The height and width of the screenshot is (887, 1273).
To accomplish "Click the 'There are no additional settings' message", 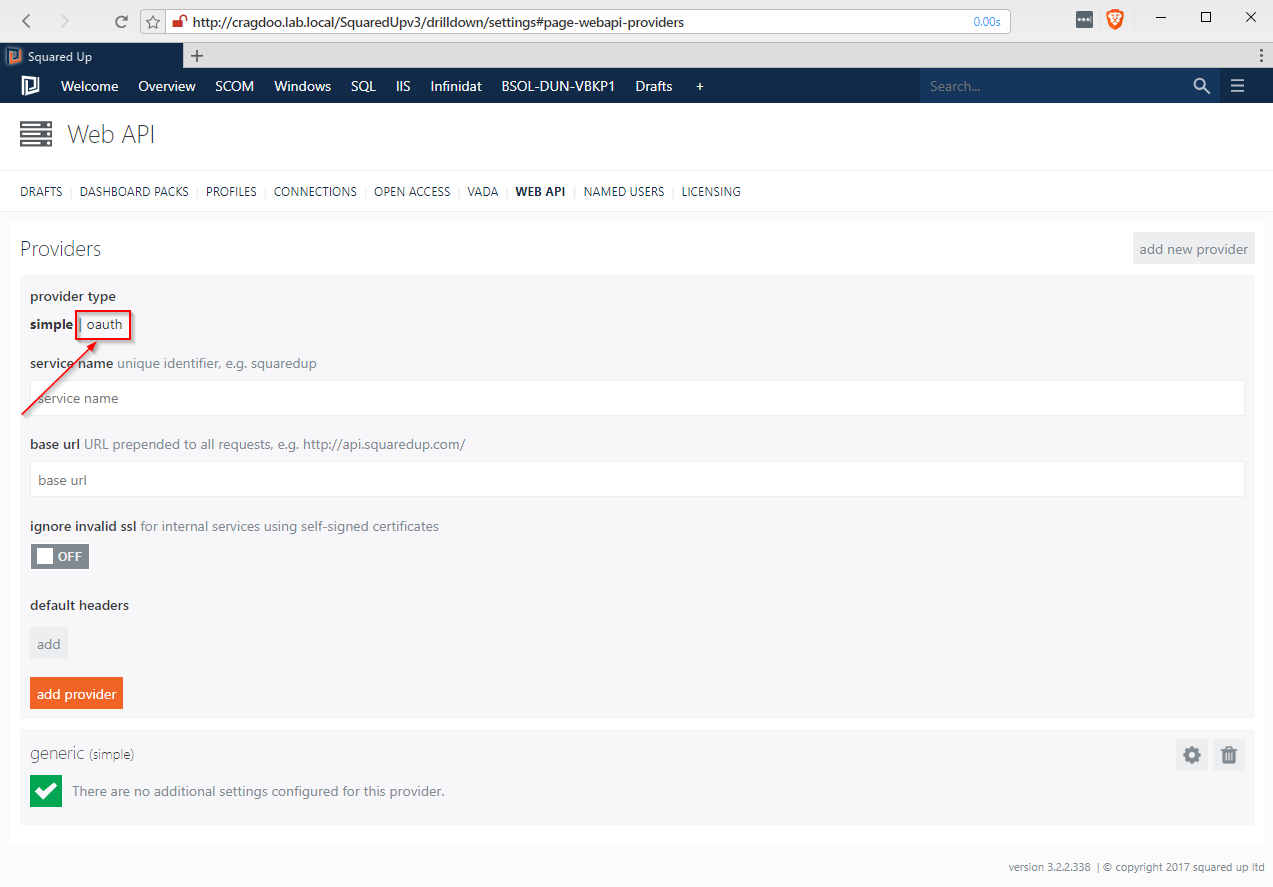I will (x=258, y=791).
